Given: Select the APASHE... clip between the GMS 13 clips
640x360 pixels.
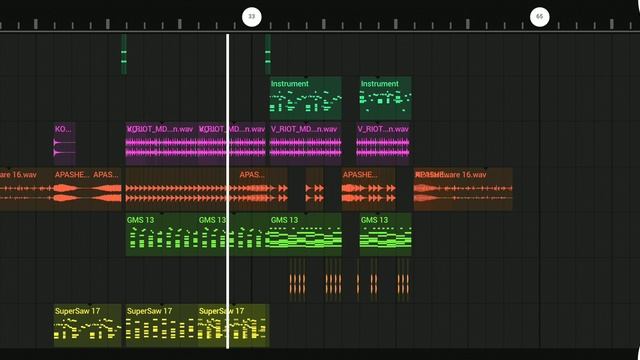Looking at the screenshot, I should point(369,189).
